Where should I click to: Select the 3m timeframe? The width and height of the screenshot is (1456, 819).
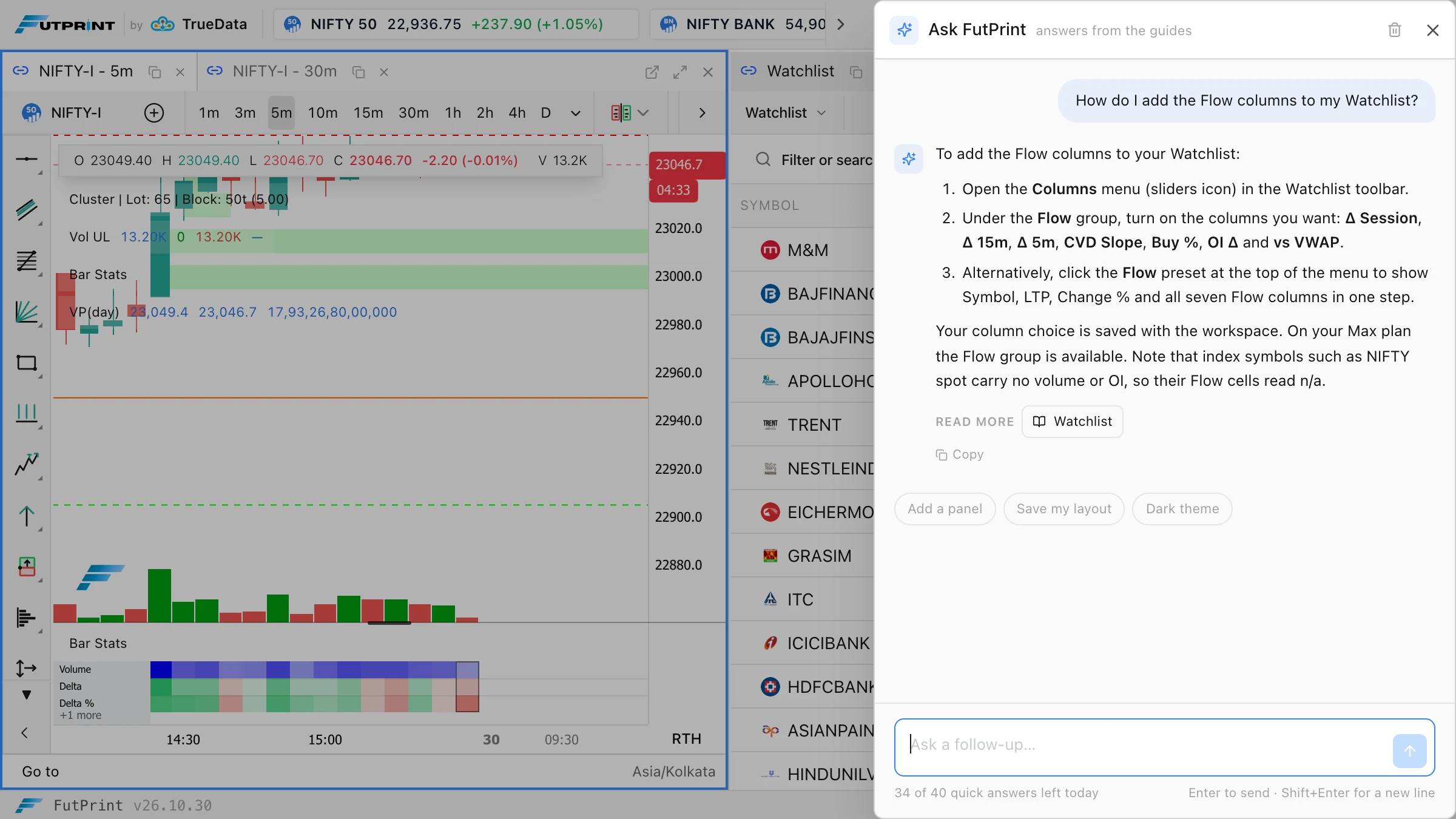(245, 113)
